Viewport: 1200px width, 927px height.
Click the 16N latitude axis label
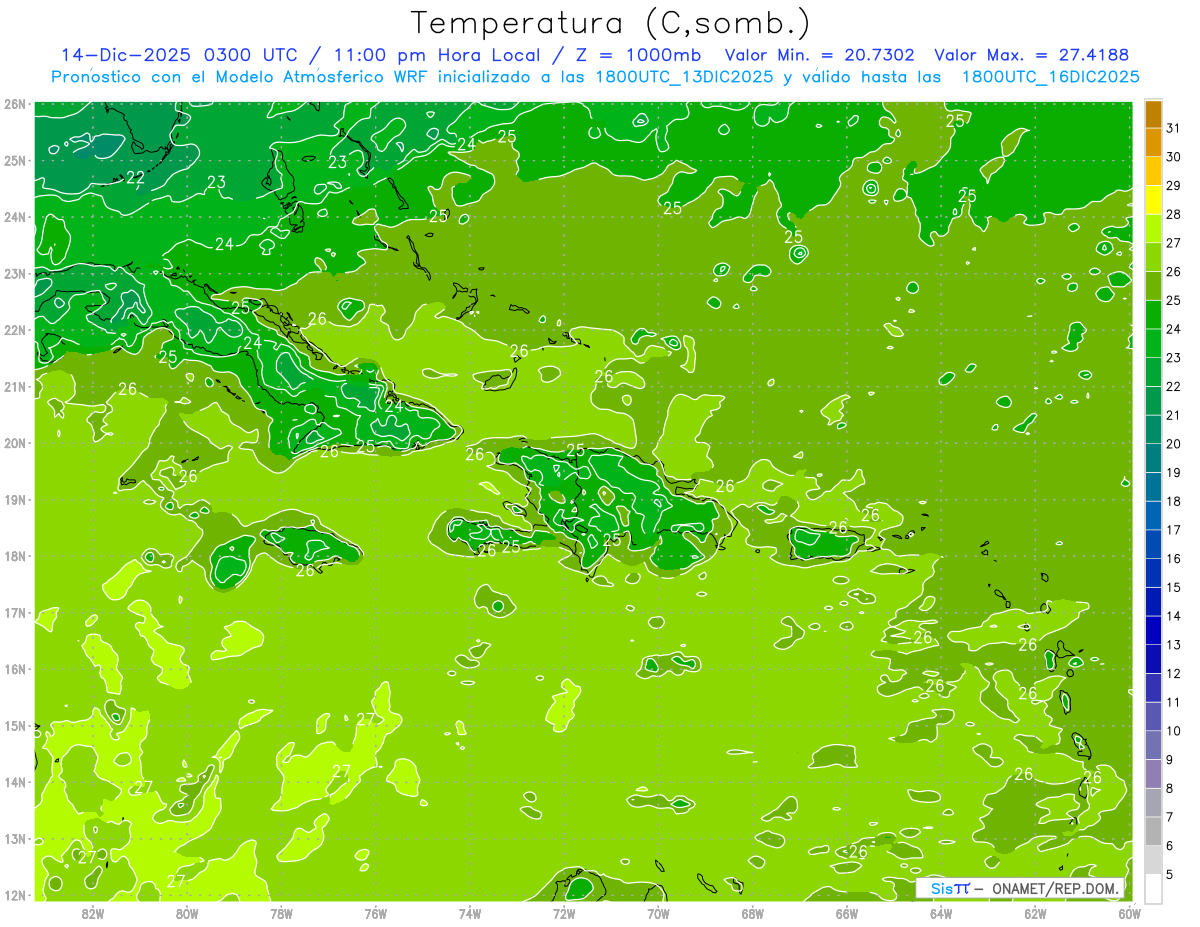14,669
